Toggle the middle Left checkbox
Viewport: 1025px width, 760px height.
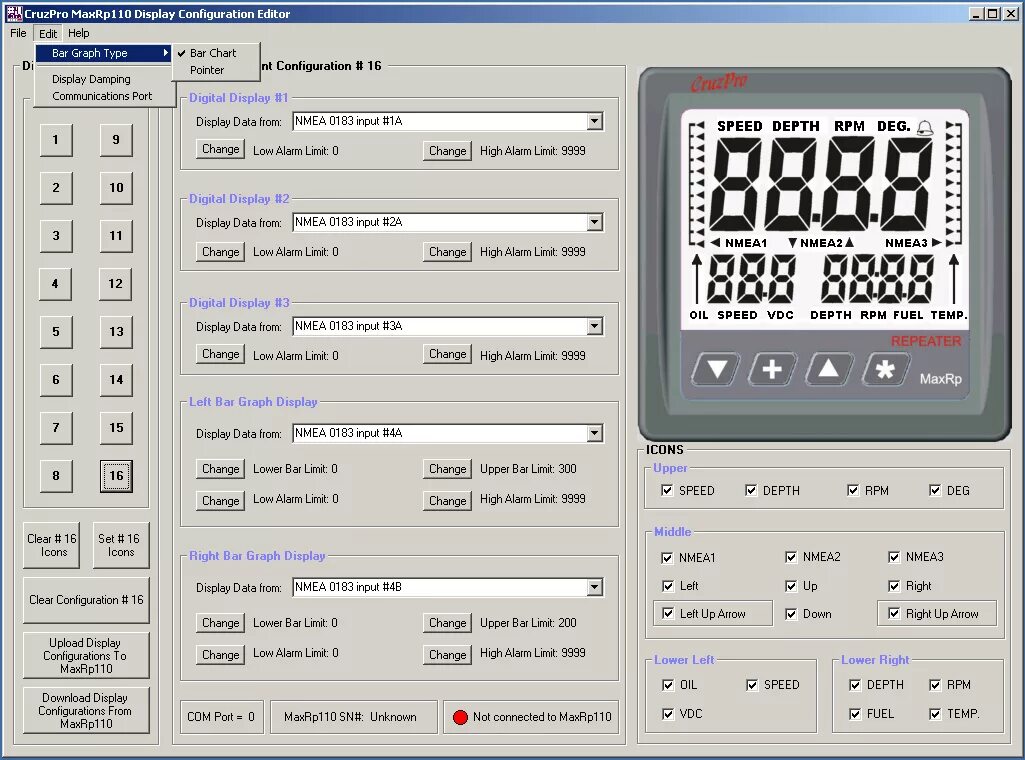click(667, 586)
